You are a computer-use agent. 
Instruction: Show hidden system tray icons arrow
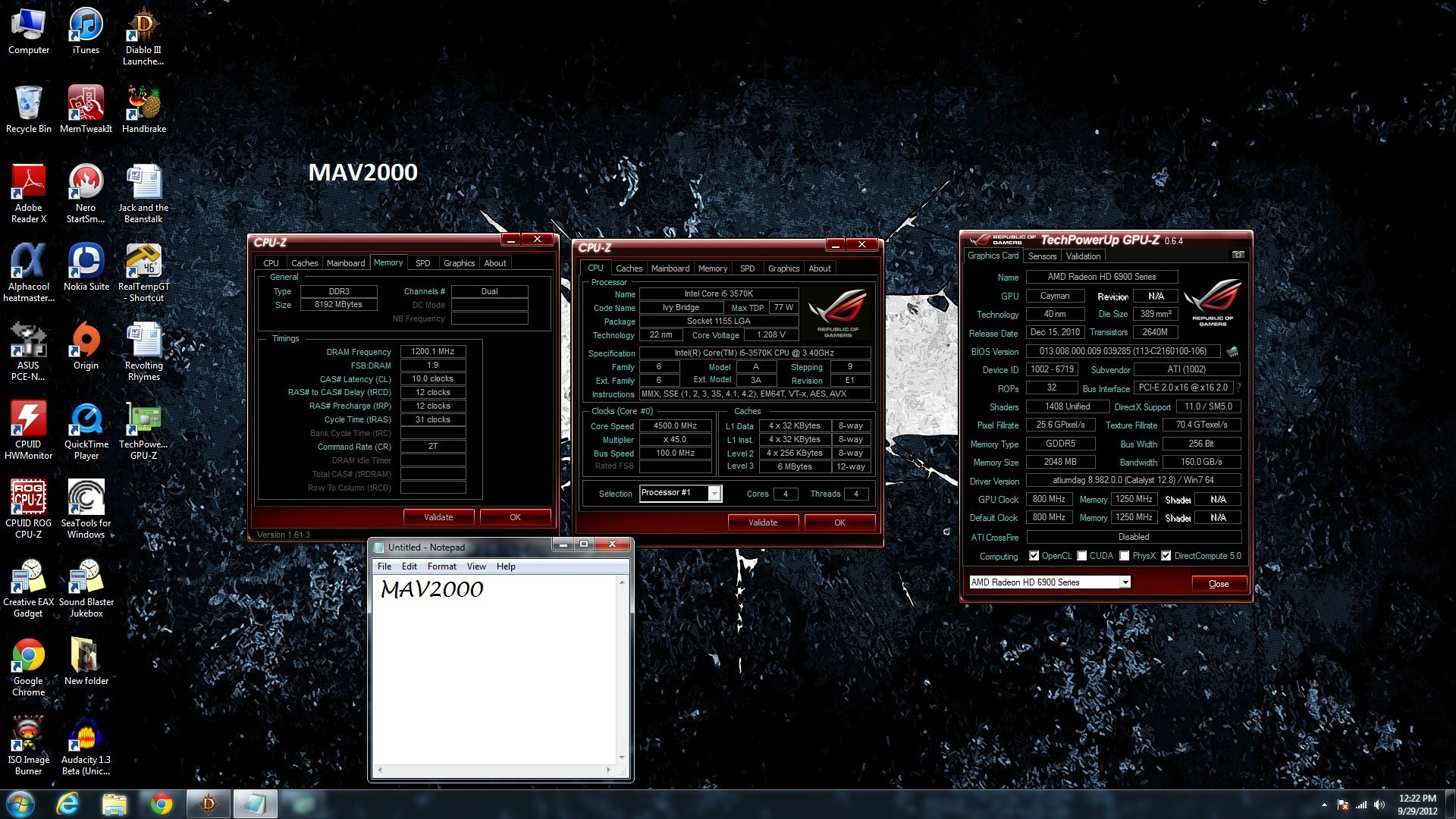(x=1324, y=805)
